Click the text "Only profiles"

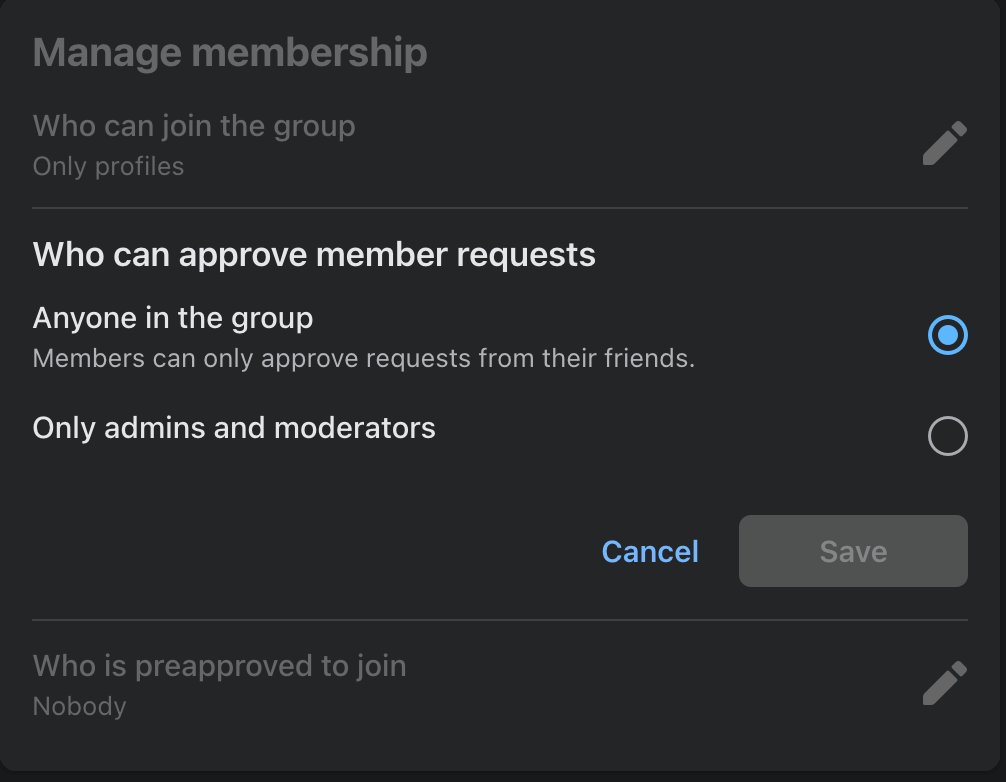107,166
